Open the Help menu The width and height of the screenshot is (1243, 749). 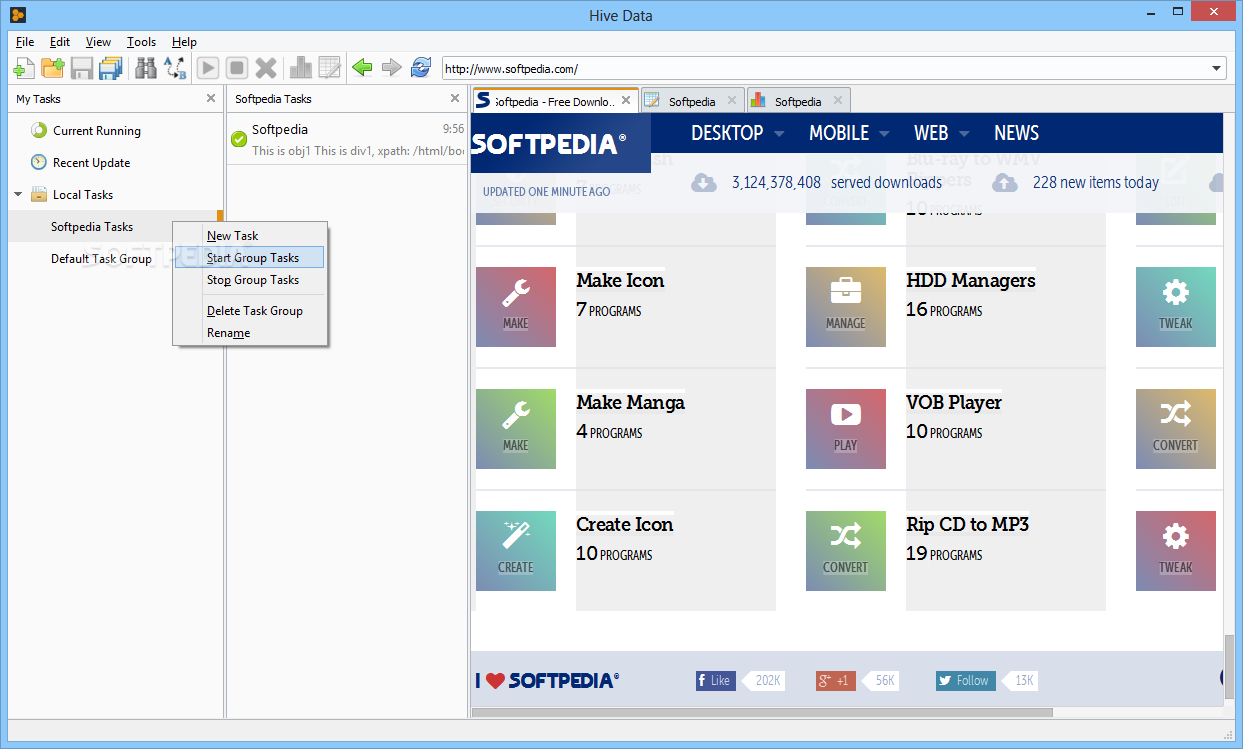point(184,42)
